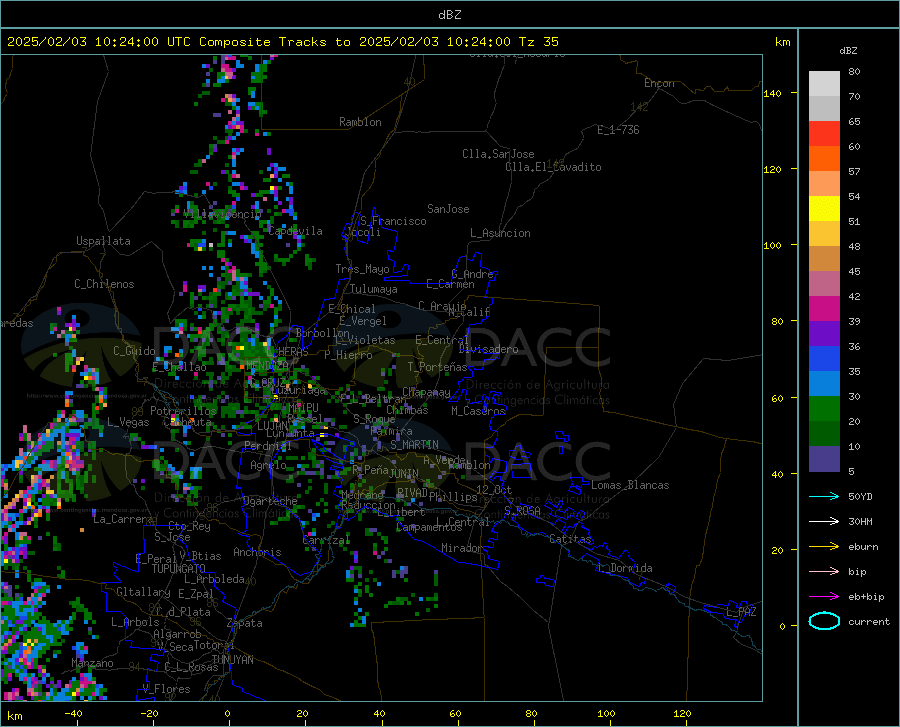Click the Ugarteche label
The height and width of the screenshot is (727, 900).
point(270,501)
